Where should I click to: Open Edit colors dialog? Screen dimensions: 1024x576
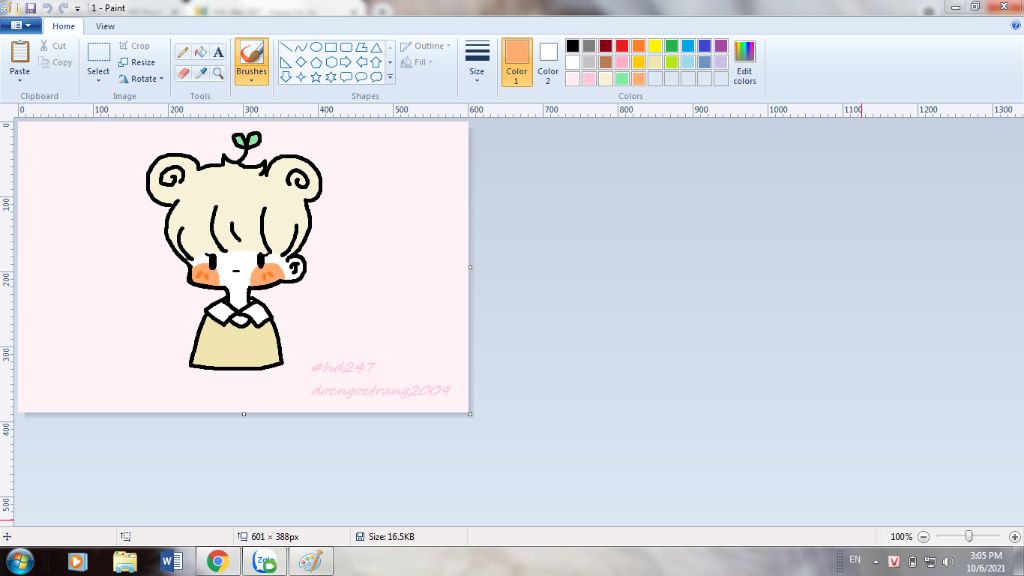[x=744, y=62]
